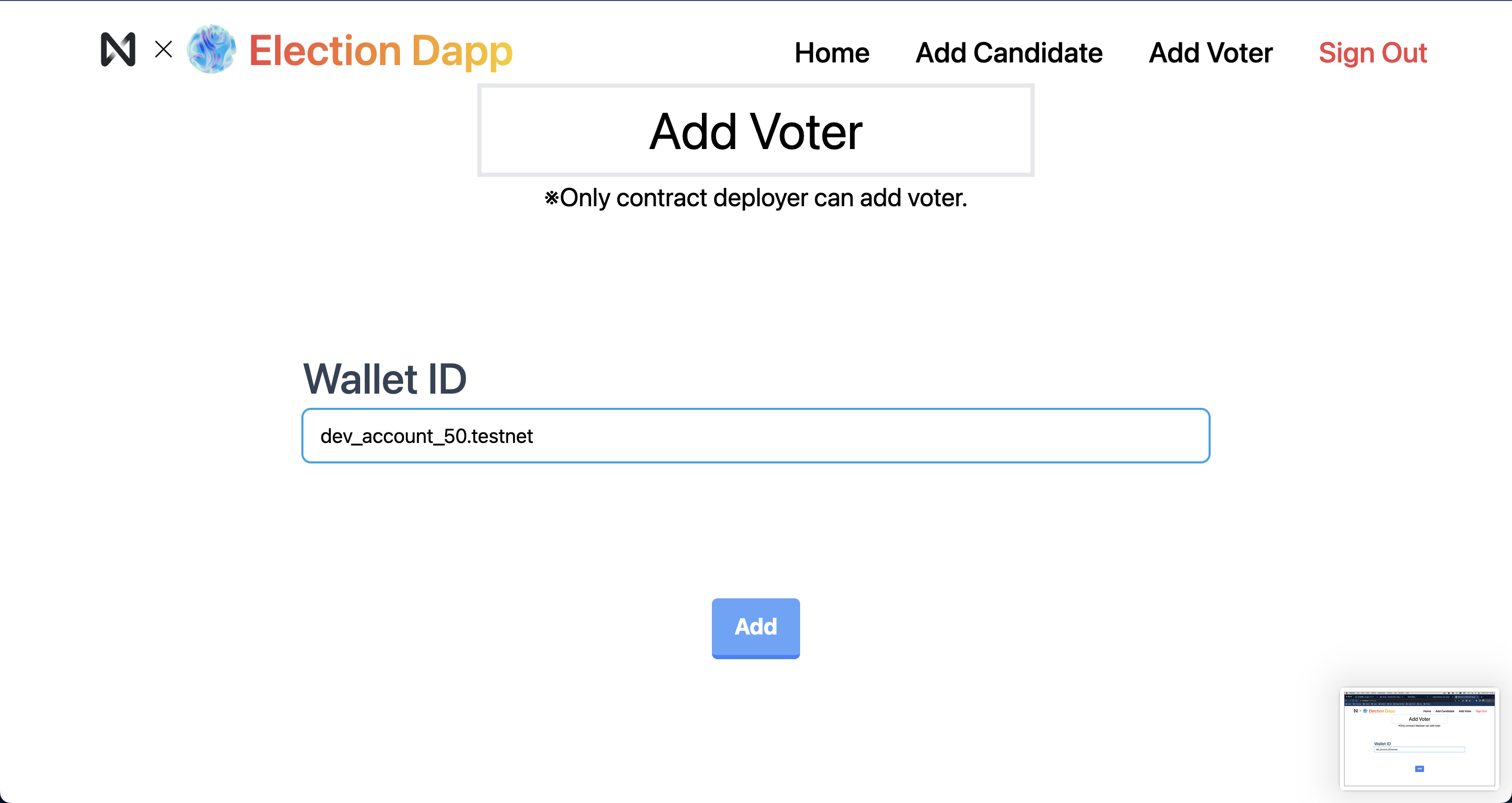Click the number 50 in wallet text

tap(455, 436)
